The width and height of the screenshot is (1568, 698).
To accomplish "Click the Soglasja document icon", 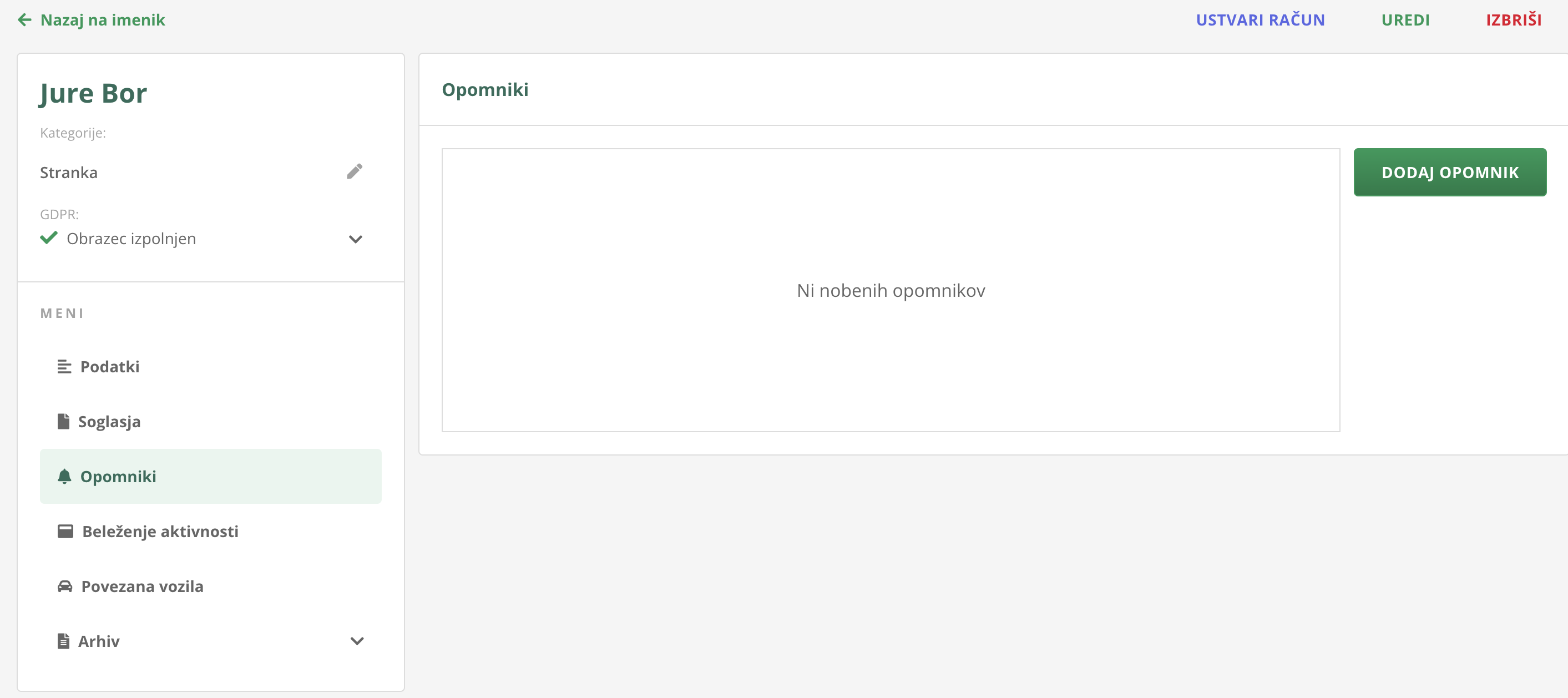I will (63, 421).
